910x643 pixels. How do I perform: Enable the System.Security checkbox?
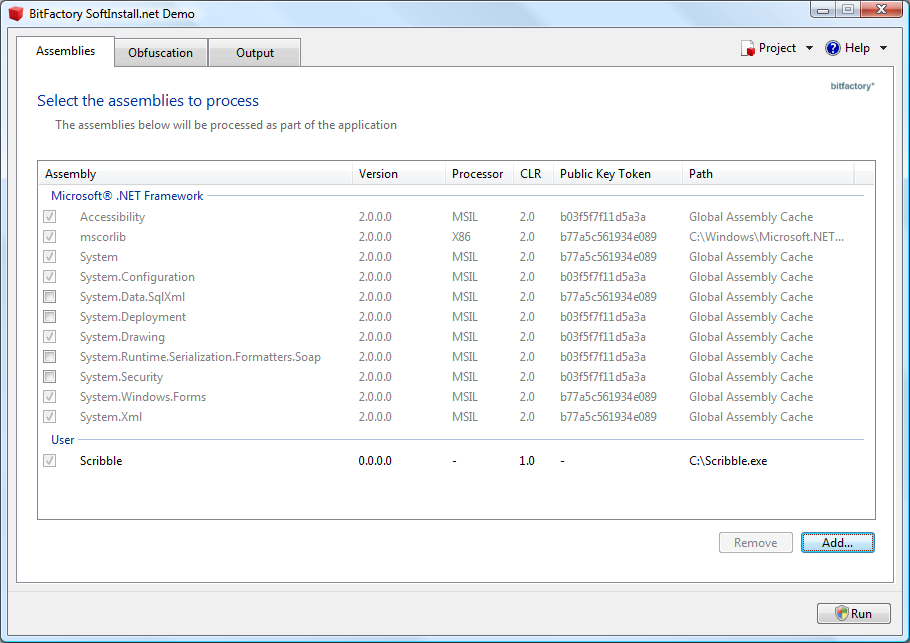50,377
